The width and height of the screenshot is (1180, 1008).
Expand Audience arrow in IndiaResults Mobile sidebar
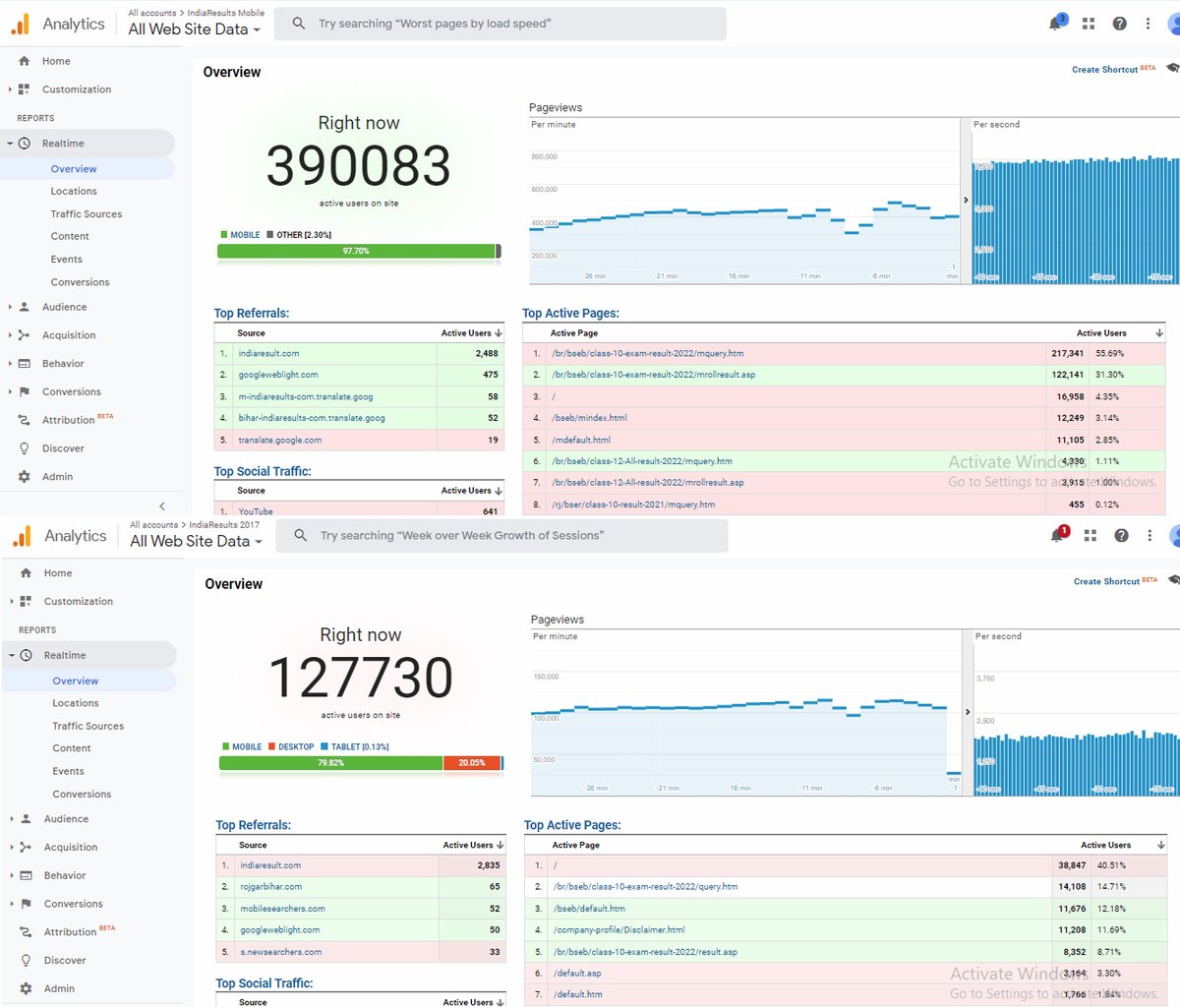[10, 307]
